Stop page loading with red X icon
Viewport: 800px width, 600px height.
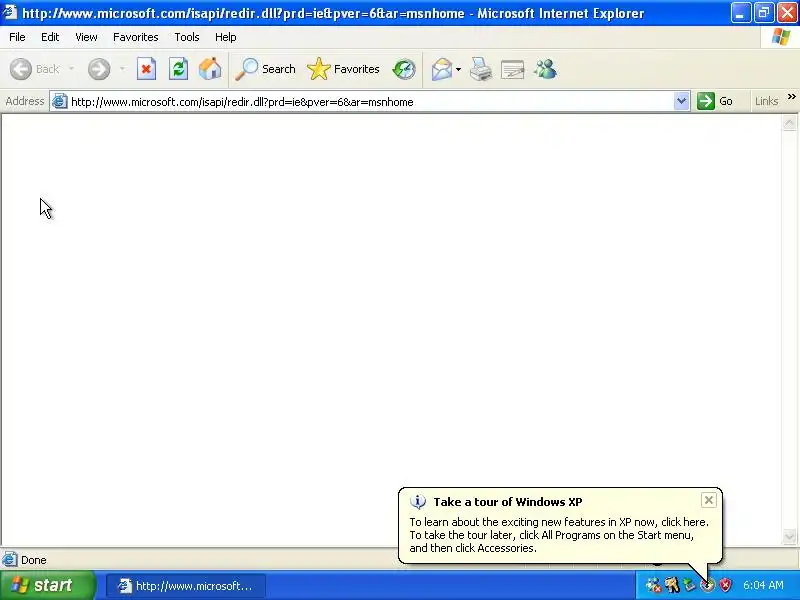click(146, 69)
